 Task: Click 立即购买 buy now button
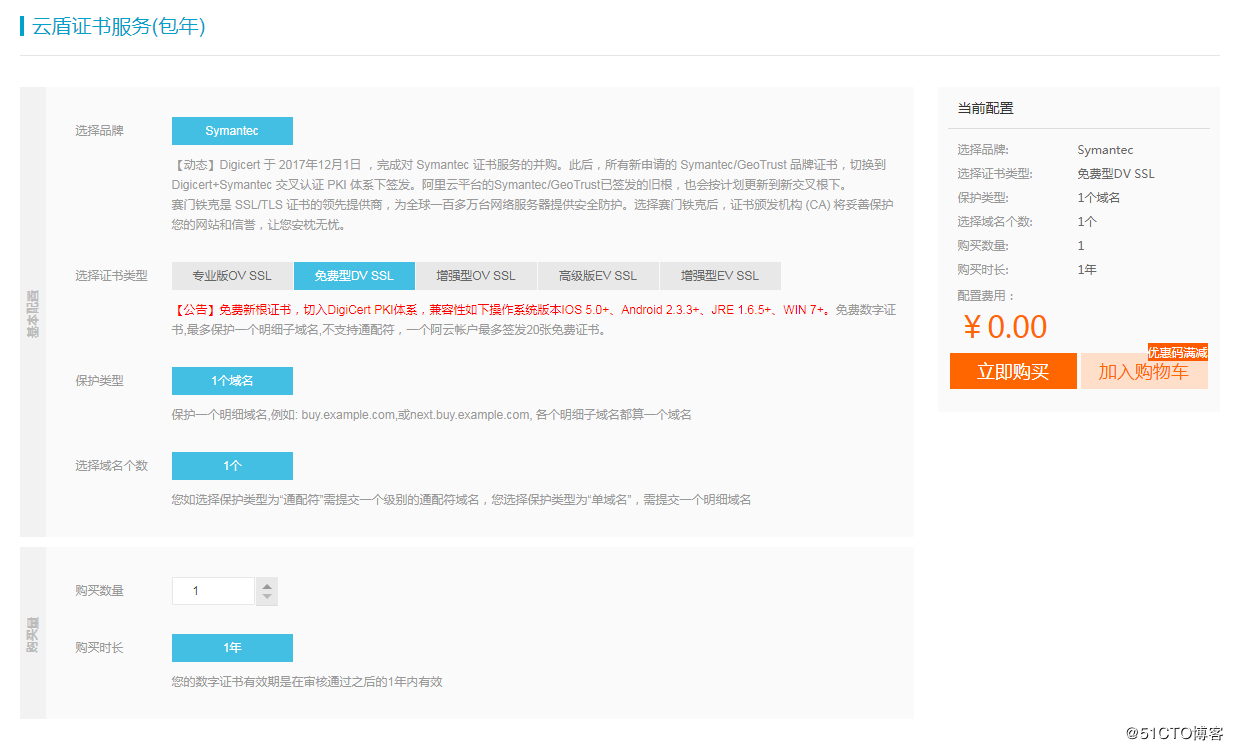pyautogui.click(x=1013, y=371)
